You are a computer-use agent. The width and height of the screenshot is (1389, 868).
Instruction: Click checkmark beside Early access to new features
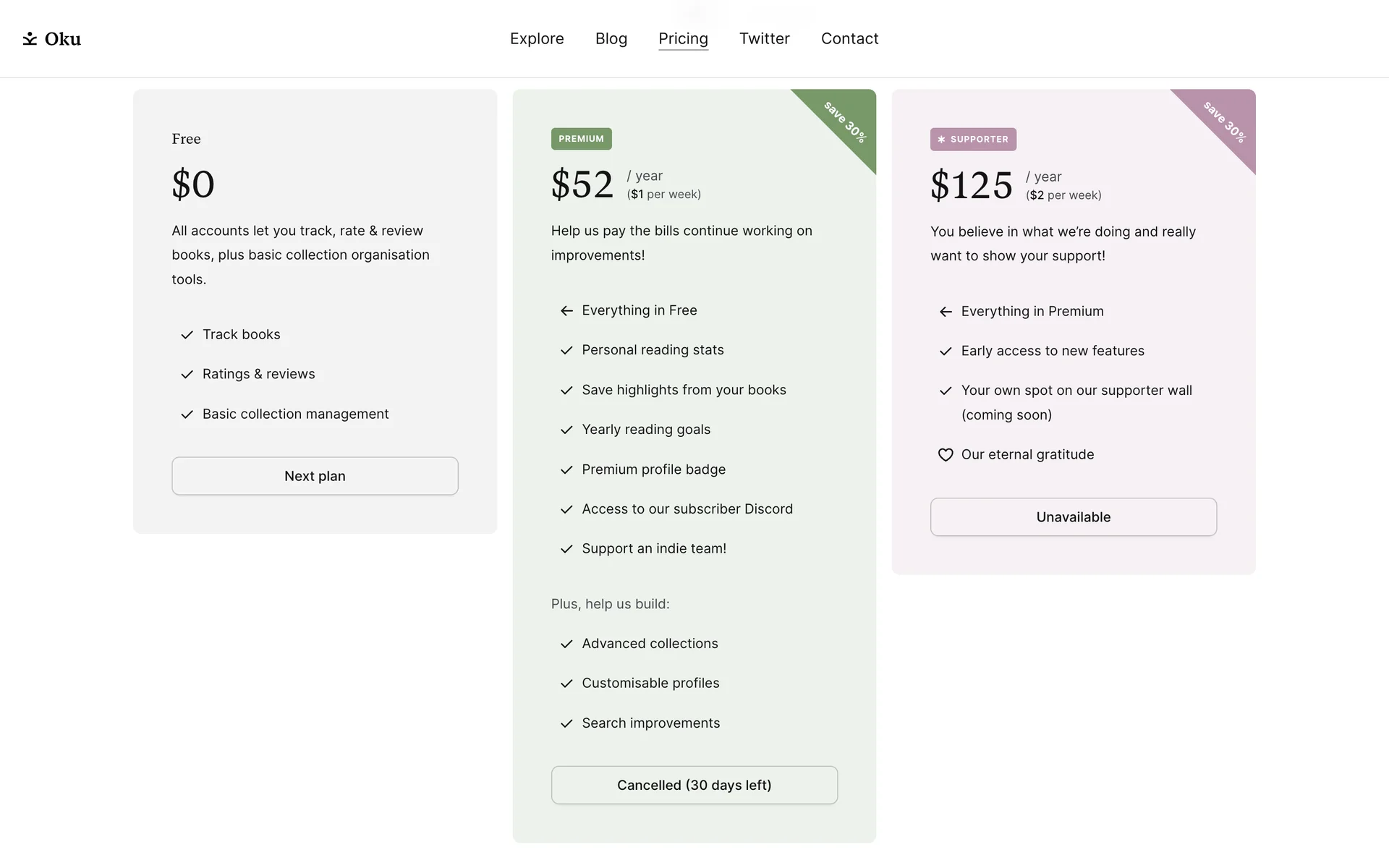click(x=945, y=352)
